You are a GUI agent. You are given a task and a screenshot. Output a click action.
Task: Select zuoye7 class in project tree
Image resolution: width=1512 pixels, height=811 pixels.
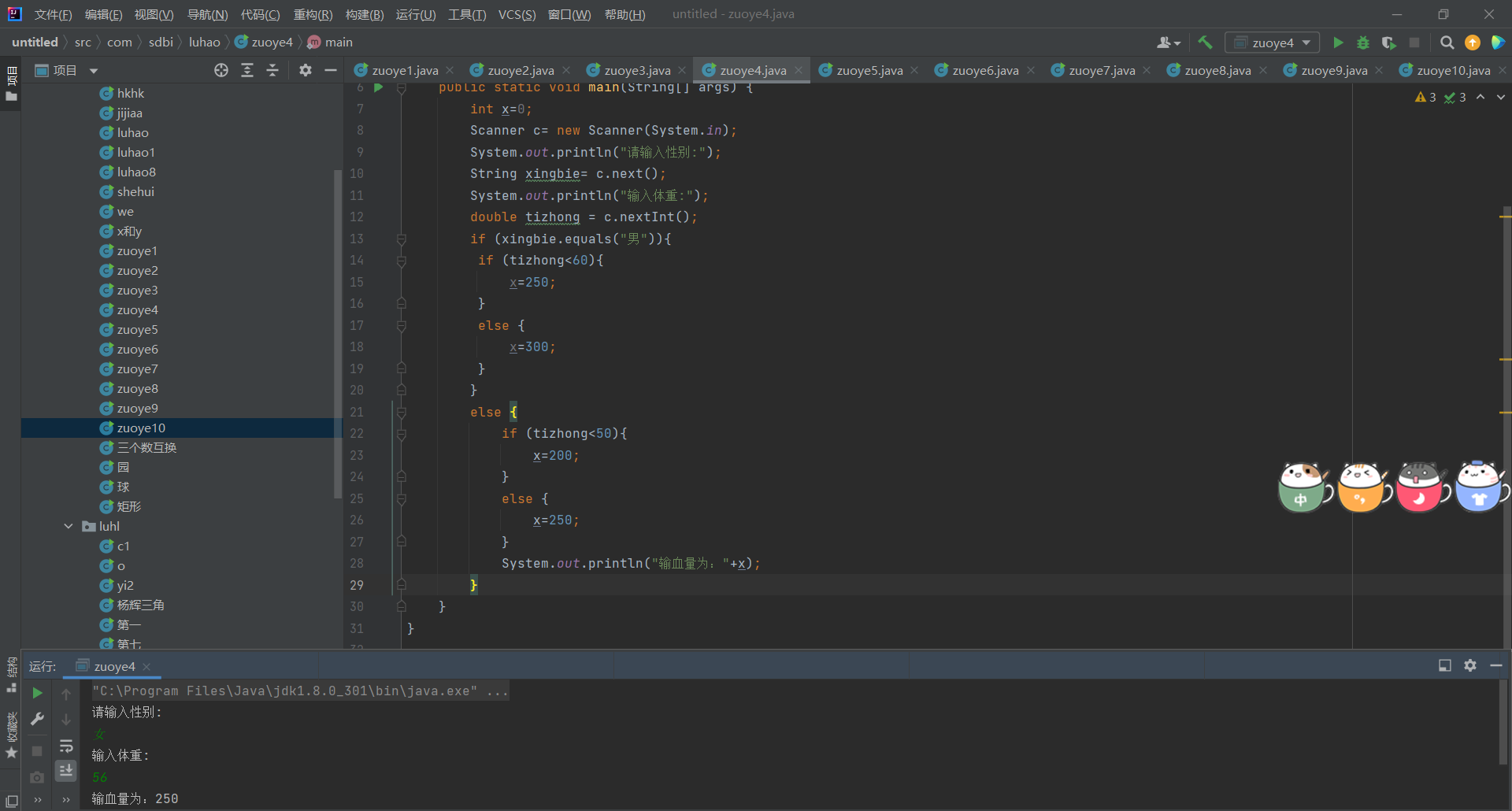[x=137, y=368]
